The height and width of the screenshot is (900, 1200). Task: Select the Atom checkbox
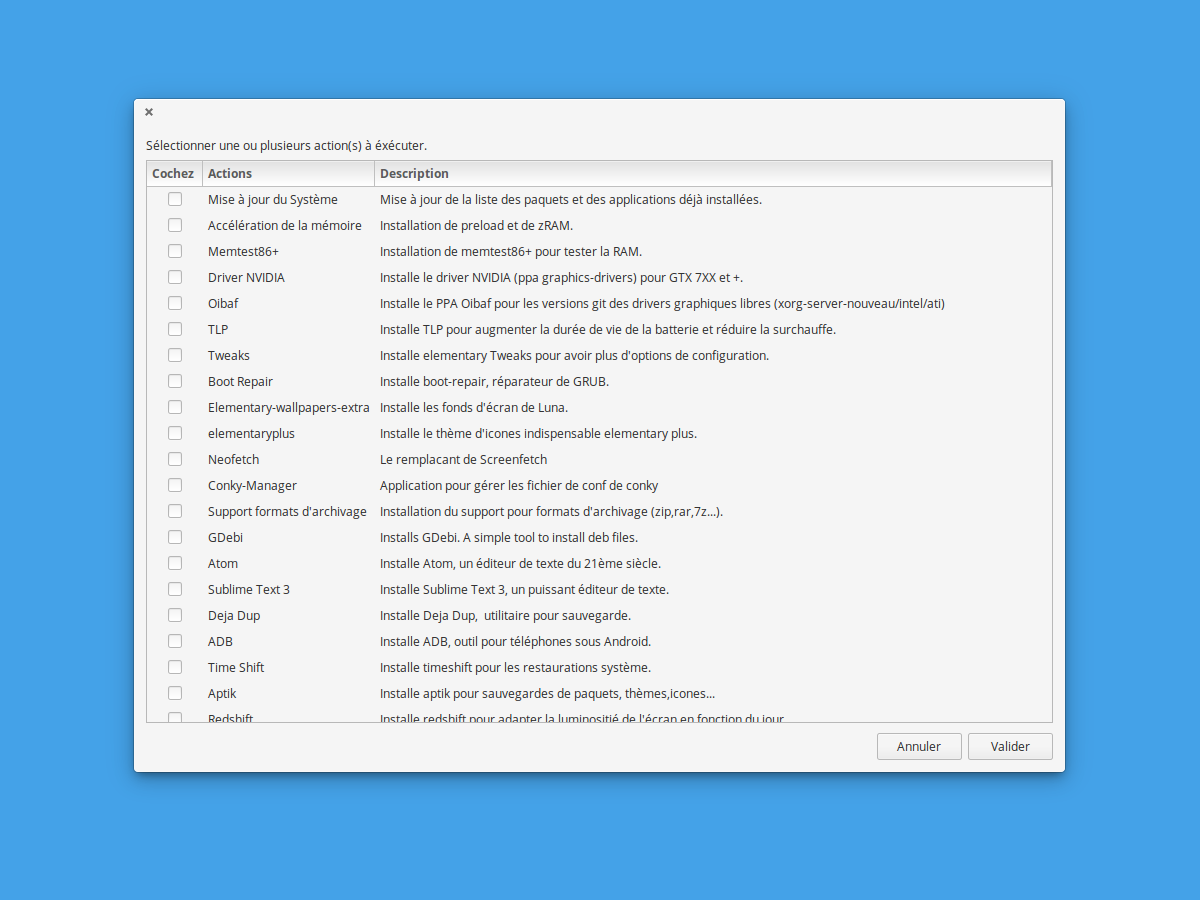click(x=175, y=563)
